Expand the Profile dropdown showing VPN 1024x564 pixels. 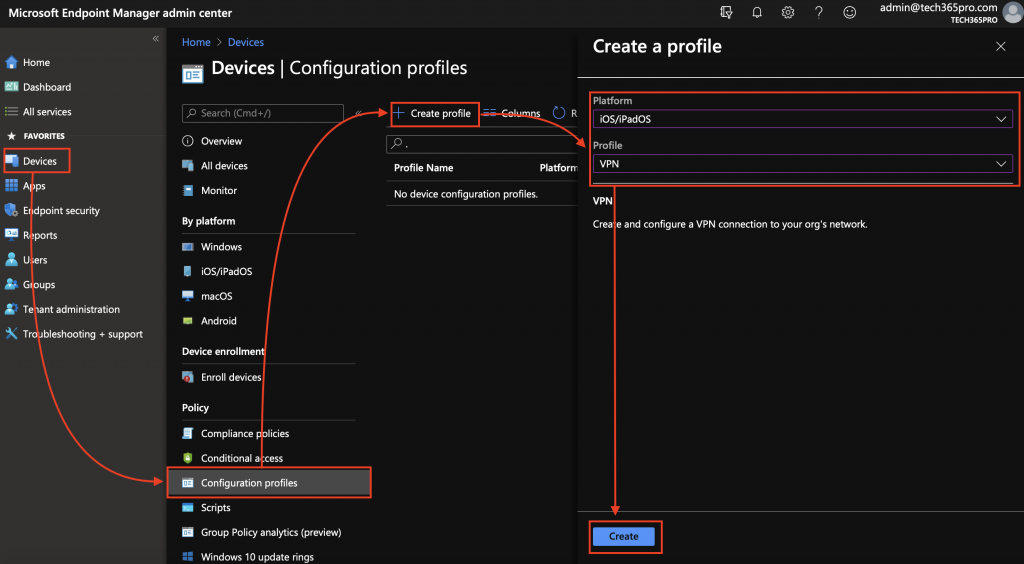(x=801, y=164)
